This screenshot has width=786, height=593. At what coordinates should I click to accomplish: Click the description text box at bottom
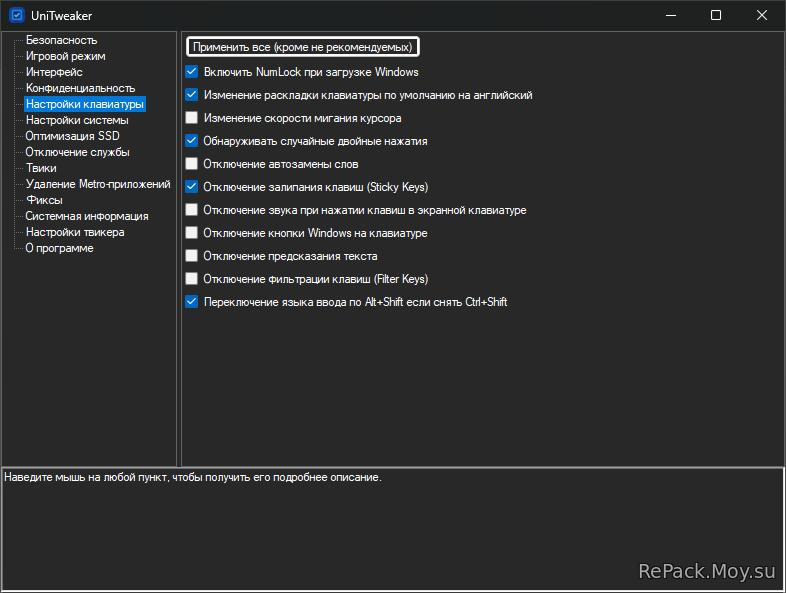click(x=393, y=529)
